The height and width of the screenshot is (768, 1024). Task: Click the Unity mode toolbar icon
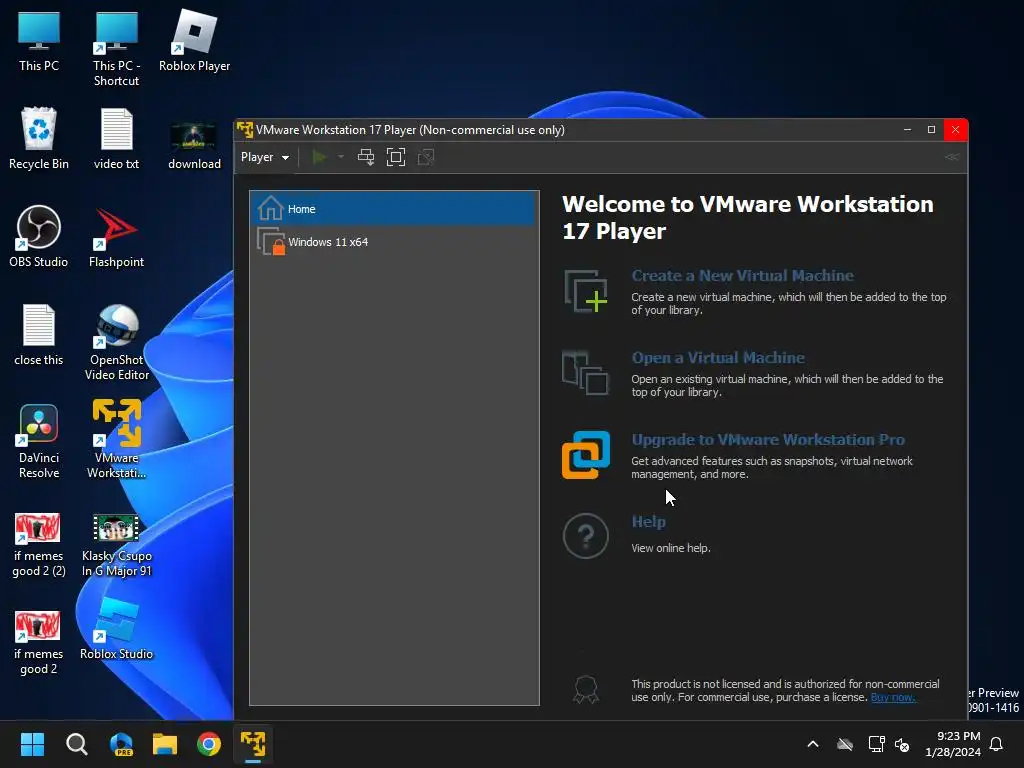click(x=426, y=157)
